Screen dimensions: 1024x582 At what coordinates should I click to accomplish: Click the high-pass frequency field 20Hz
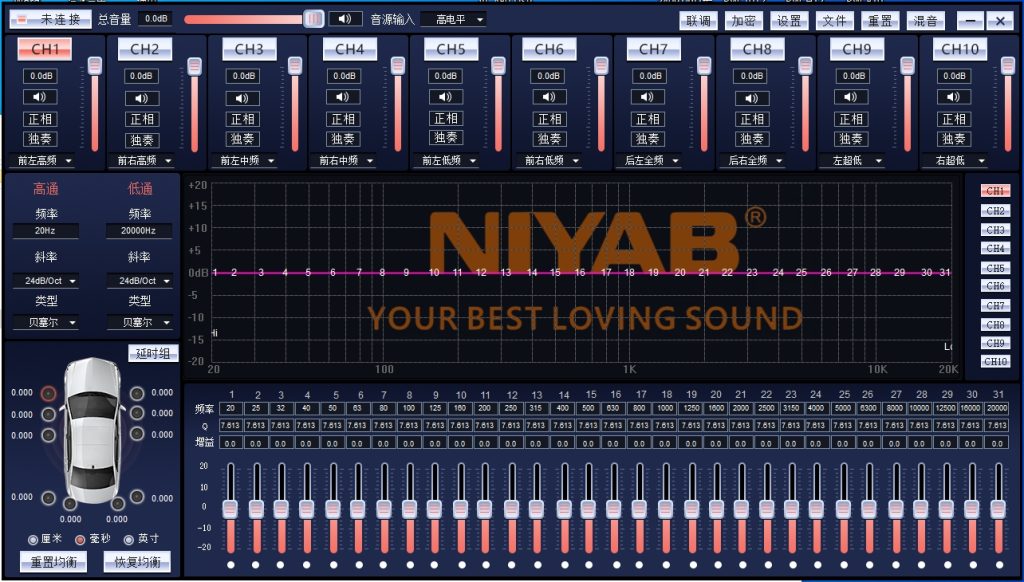pos(46,231)
